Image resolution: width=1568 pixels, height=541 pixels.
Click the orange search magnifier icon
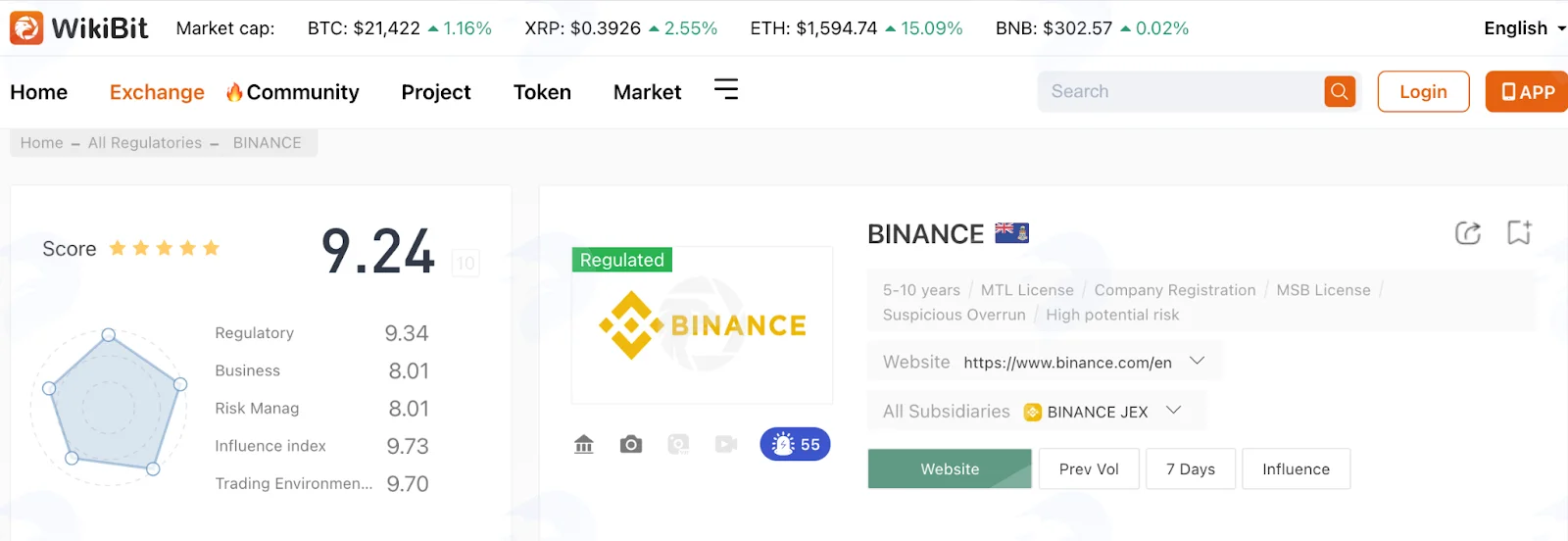(x=1340, y=91)
